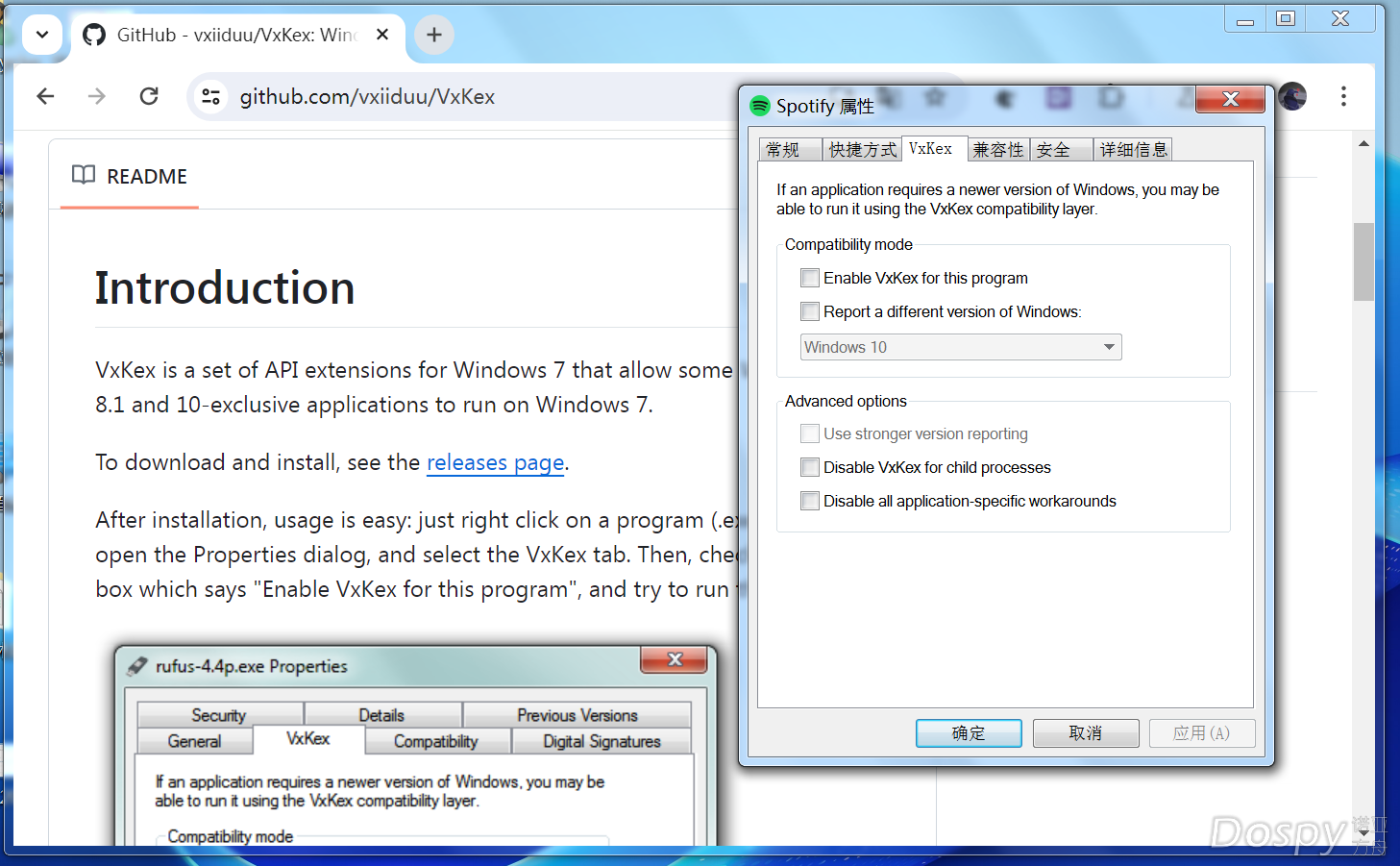Switch to 详细信息 tab

pyautogui.click(x=1133, y=150)
